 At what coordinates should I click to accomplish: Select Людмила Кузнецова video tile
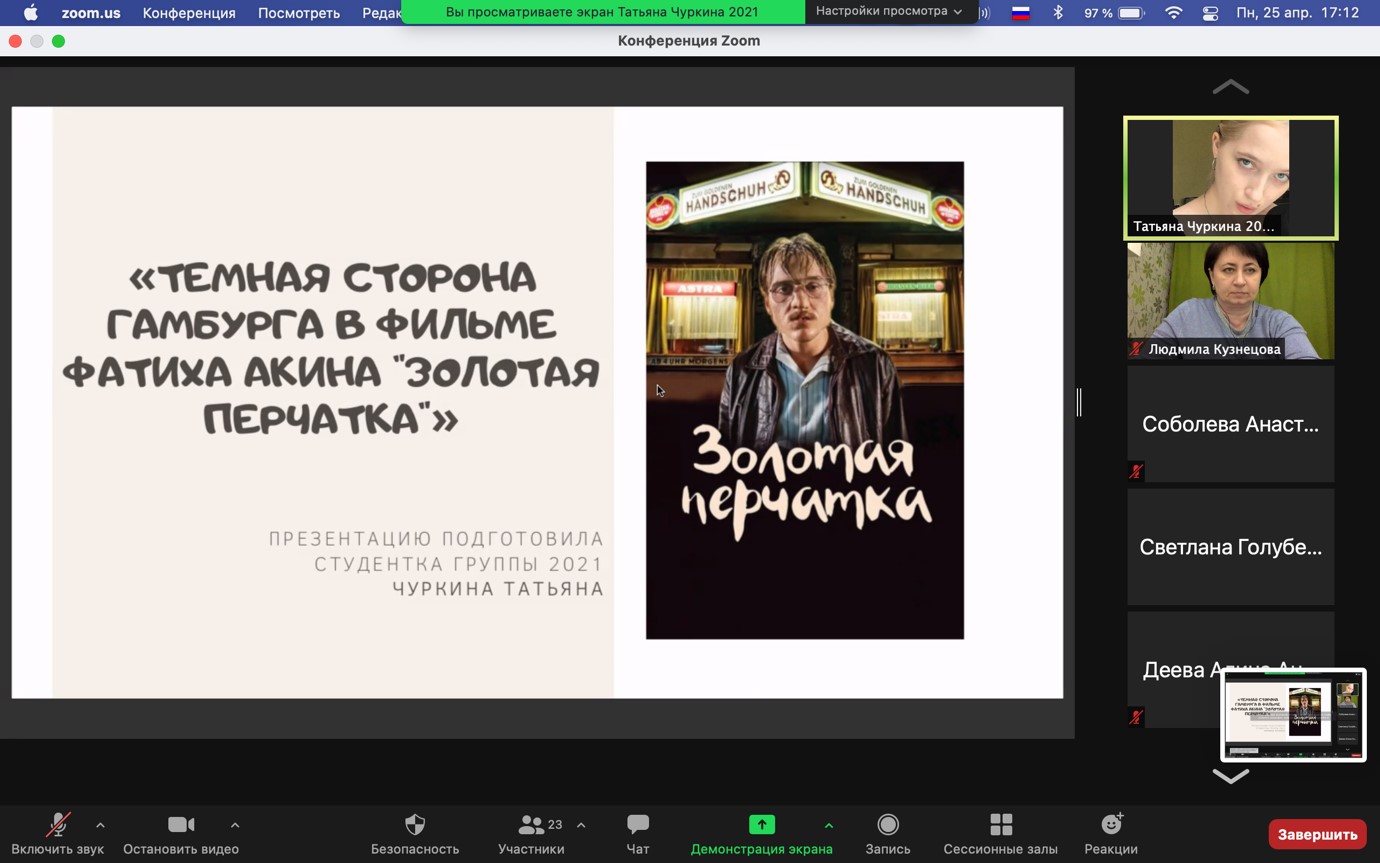pyautogui.click(x=1231, y=300)
